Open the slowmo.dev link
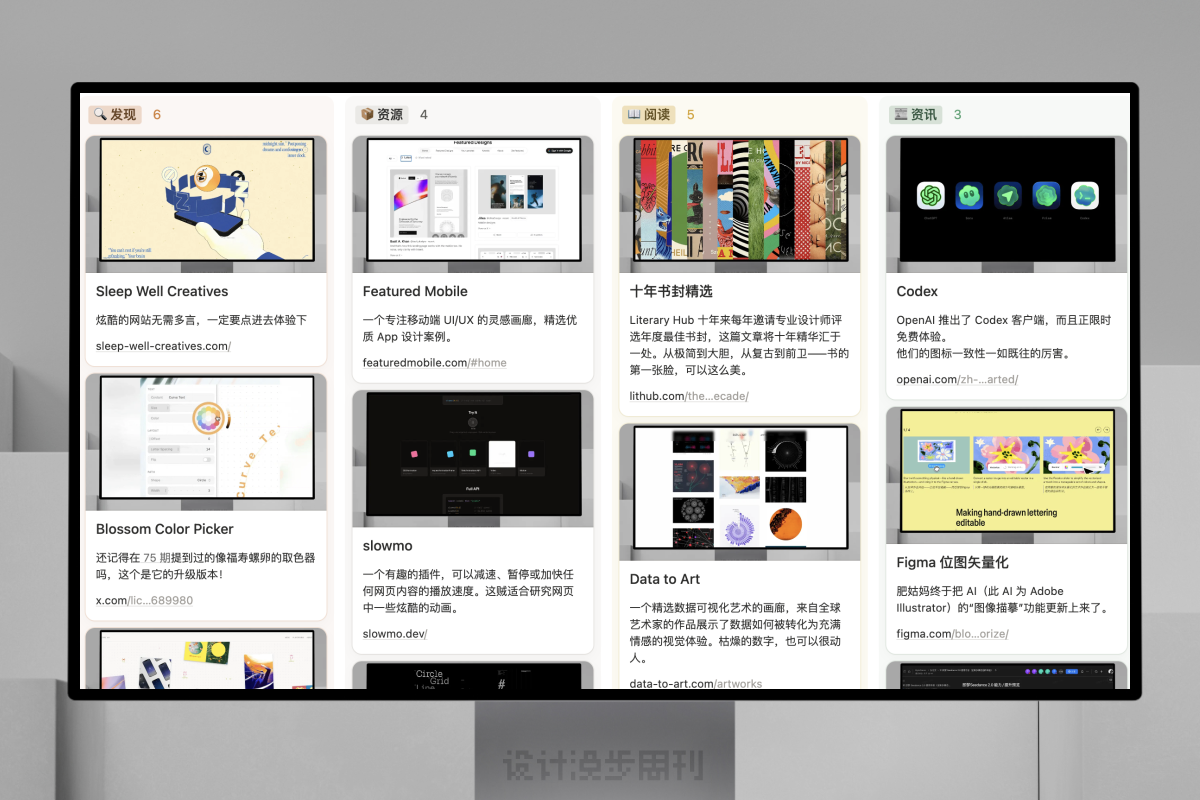 395,634
